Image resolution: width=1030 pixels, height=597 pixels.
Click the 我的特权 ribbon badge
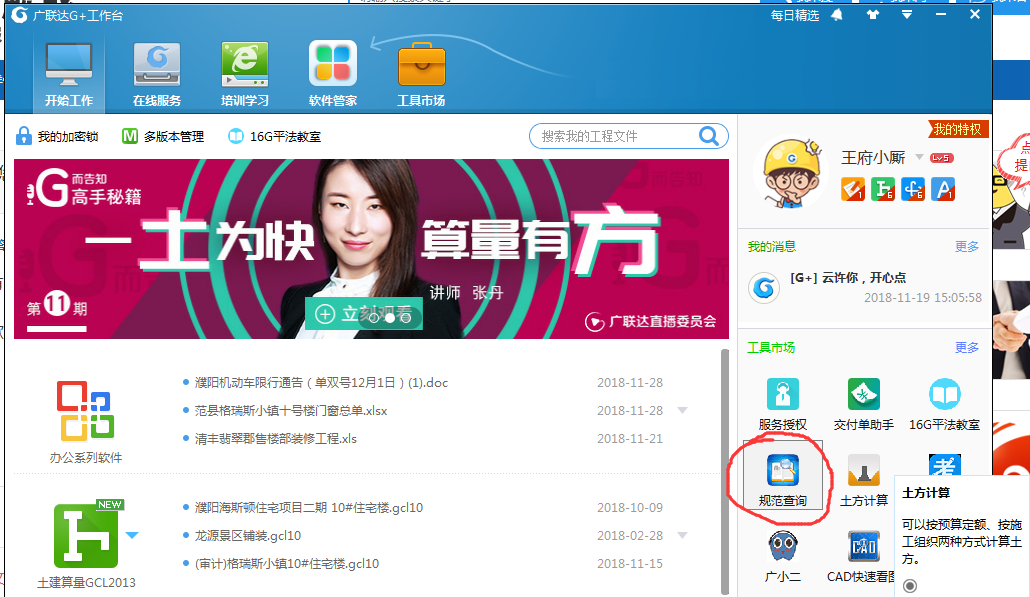pyautogui.click(x=958, y=129)
